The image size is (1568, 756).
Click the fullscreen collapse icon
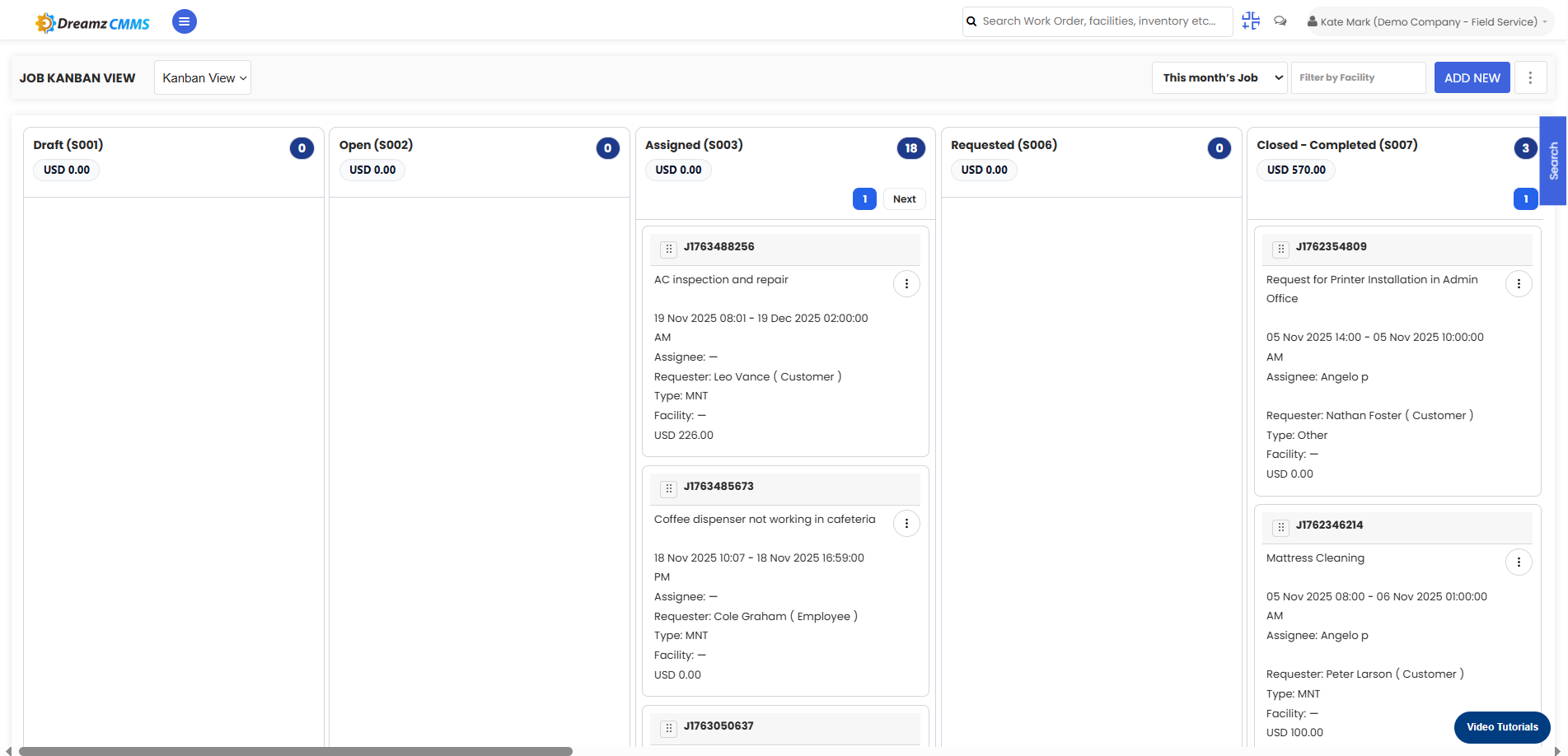[x=1251, y=21]
